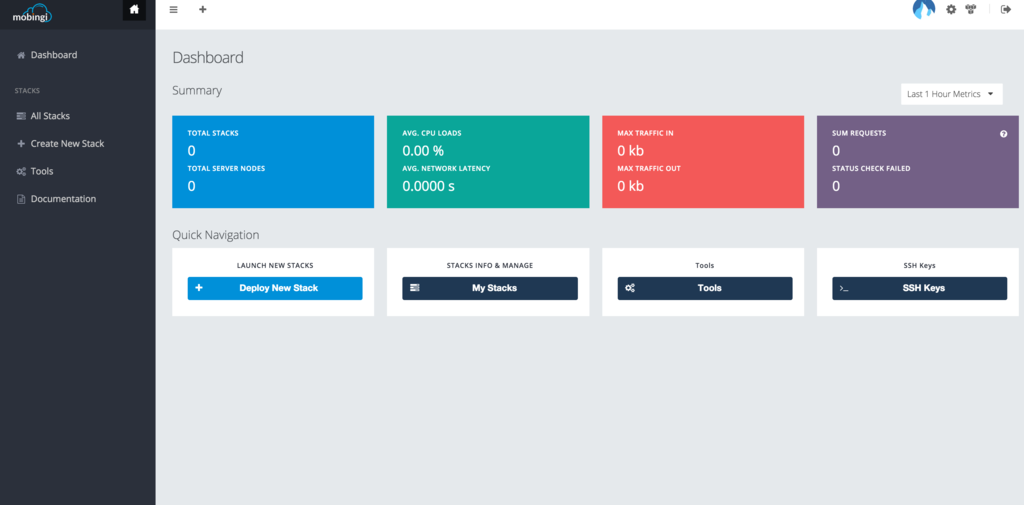Click the STATUS CHECK FAILED label
This screenshot has width=1024, height=505.
(871, 169)
